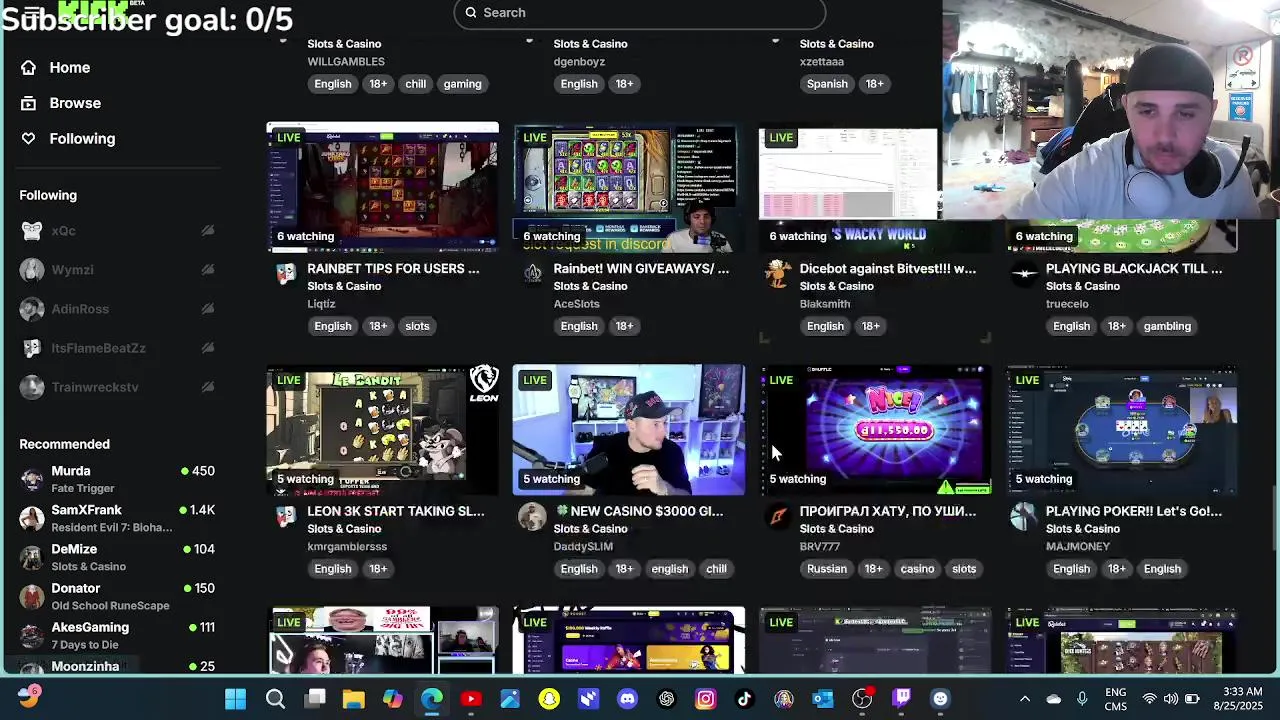Viewport: 1280px width, 720px height.
Task: Toggle notification bell for Wymzi
Action: pos(208,270)
